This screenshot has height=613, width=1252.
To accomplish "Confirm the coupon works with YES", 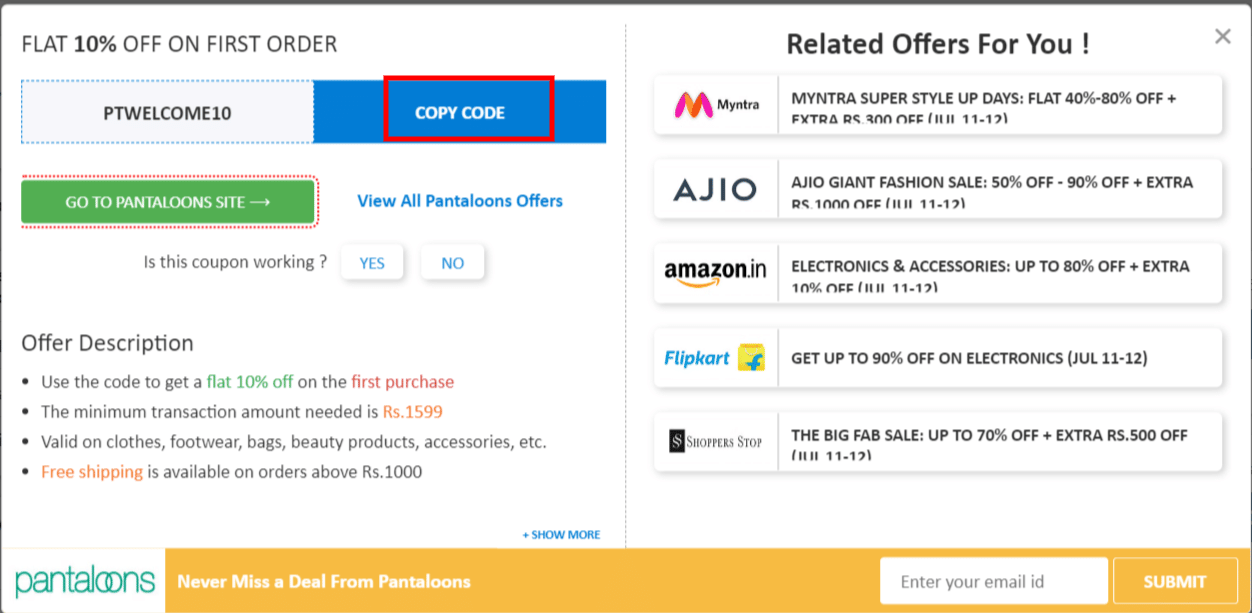I will [372, 262].
